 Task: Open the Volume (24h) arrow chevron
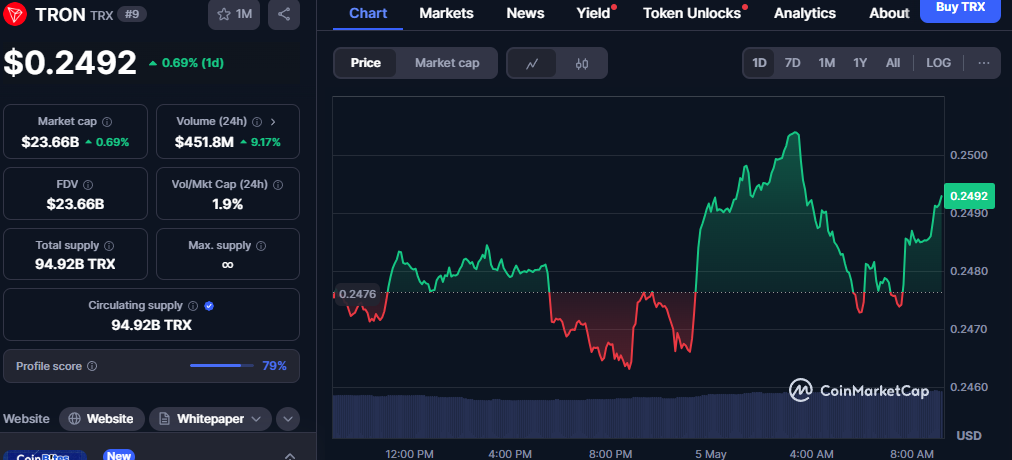pyautogui.click(x=273, y=121)
